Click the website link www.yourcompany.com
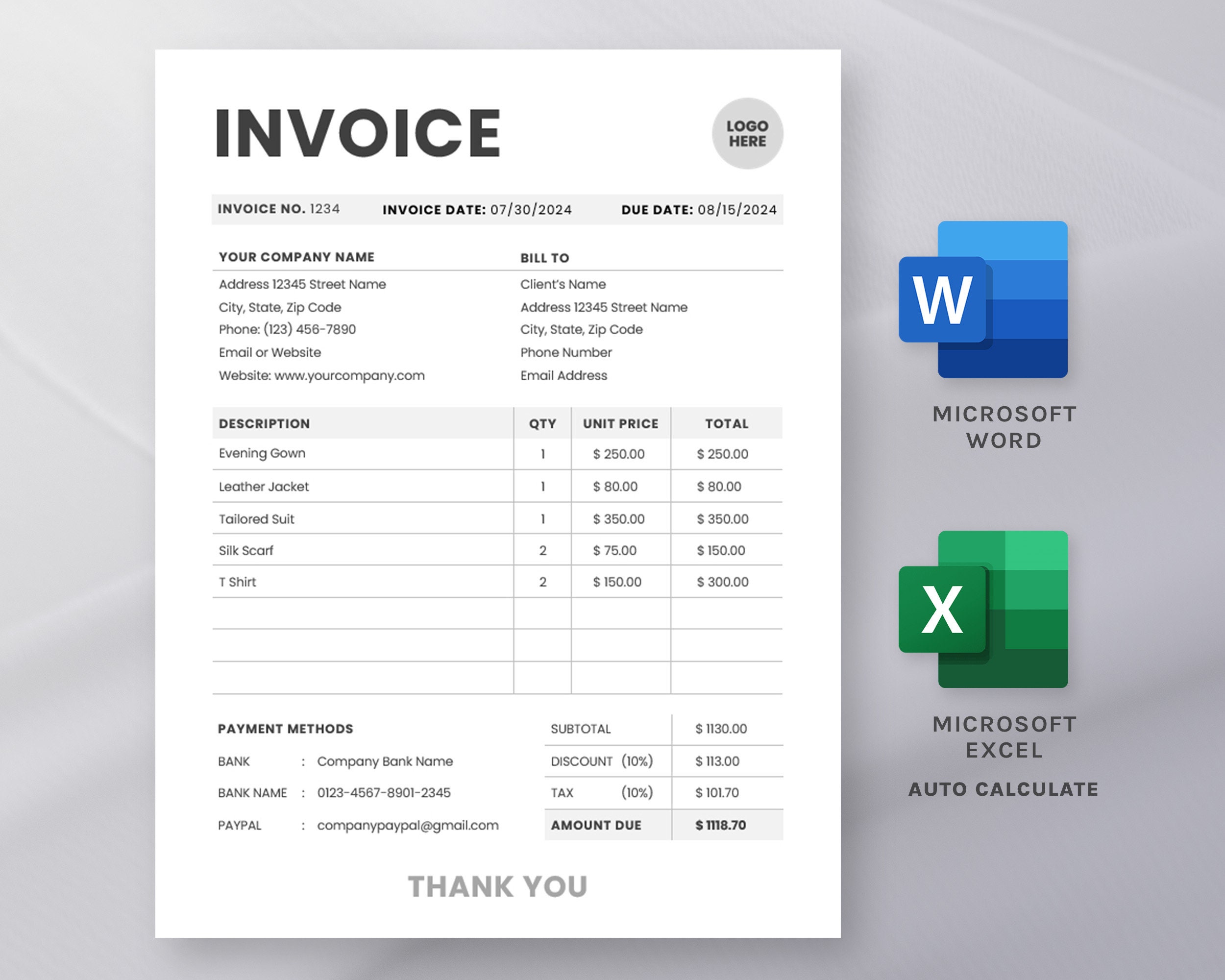Viewport: 1225px width, 980px height. (x=349, y=375)
